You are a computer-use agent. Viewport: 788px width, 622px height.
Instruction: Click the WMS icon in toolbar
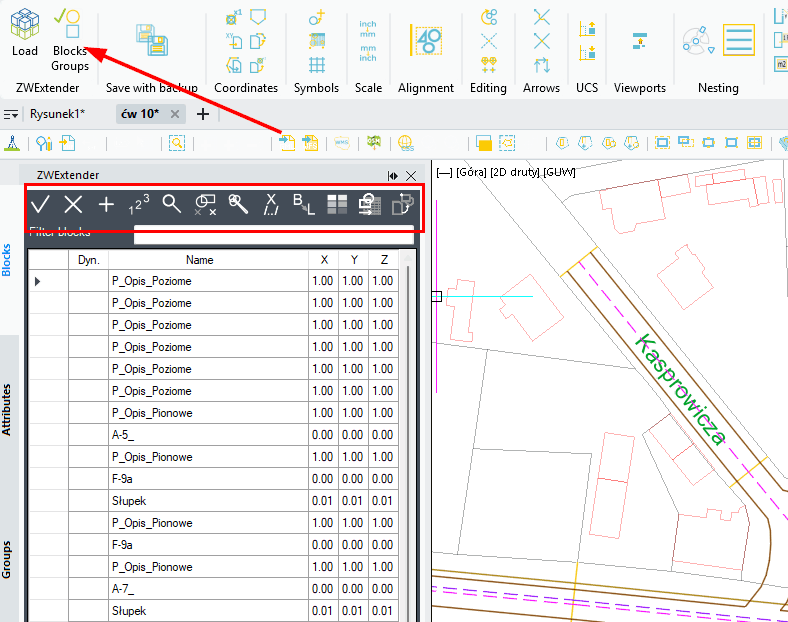[342, 143]
